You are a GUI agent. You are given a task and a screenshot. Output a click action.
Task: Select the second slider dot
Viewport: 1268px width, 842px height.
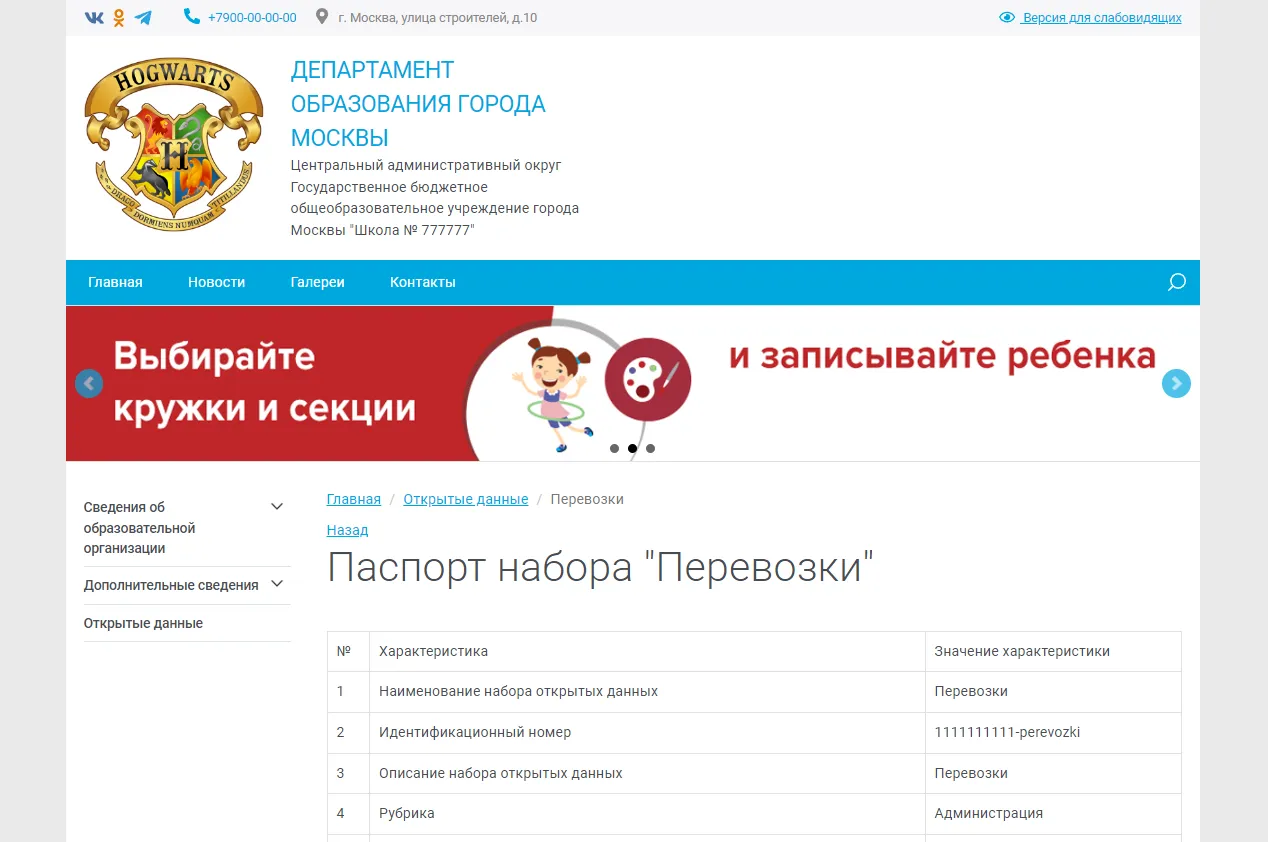click(632, 448)
